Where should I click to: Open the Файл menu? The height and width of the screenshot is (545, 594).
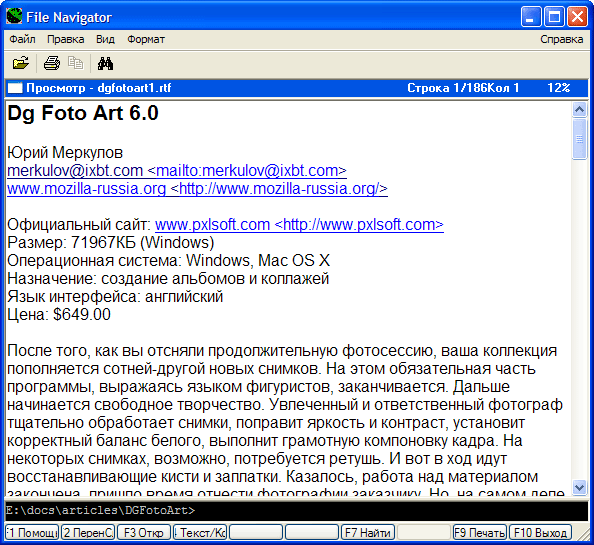tap(22, 39)
